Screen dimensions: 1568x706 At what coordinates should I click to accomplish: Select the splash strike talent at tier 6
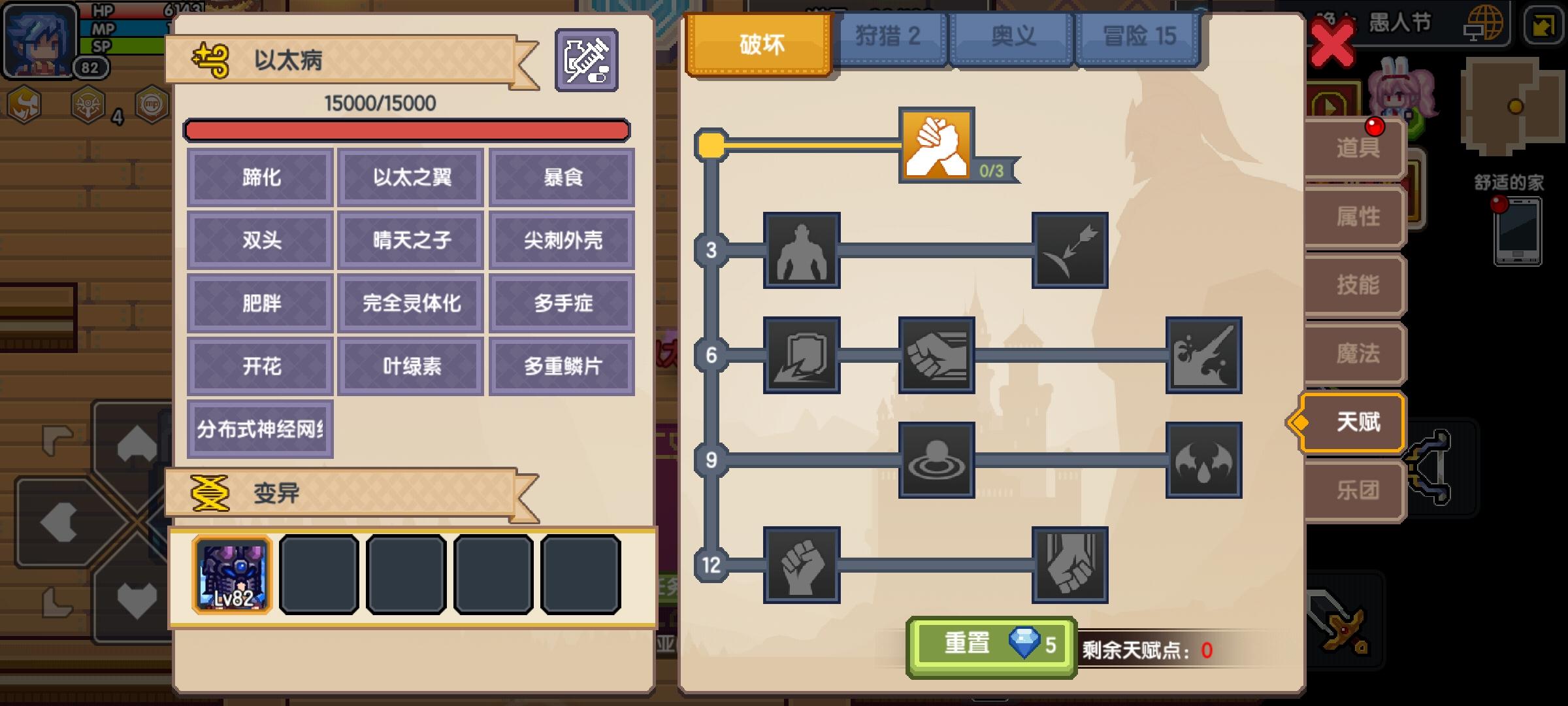click(x=1203, y=355)
